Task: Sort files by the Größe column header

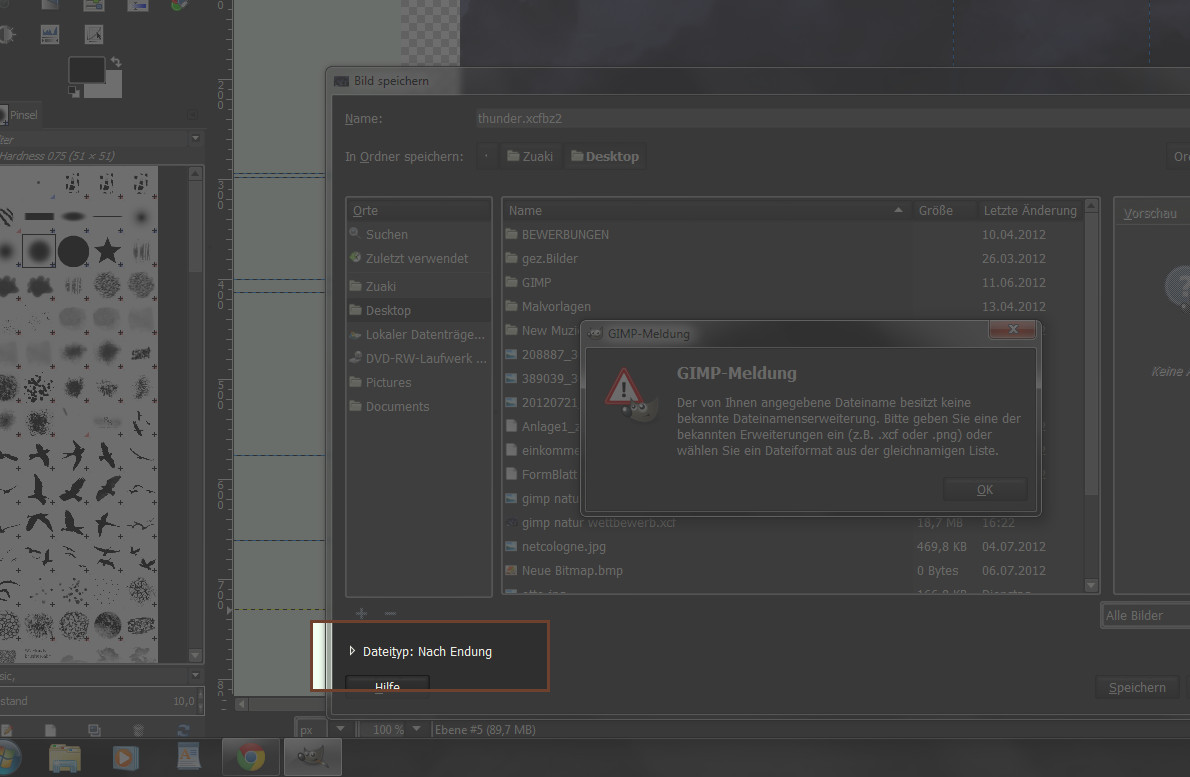Action: coord(943,210)
